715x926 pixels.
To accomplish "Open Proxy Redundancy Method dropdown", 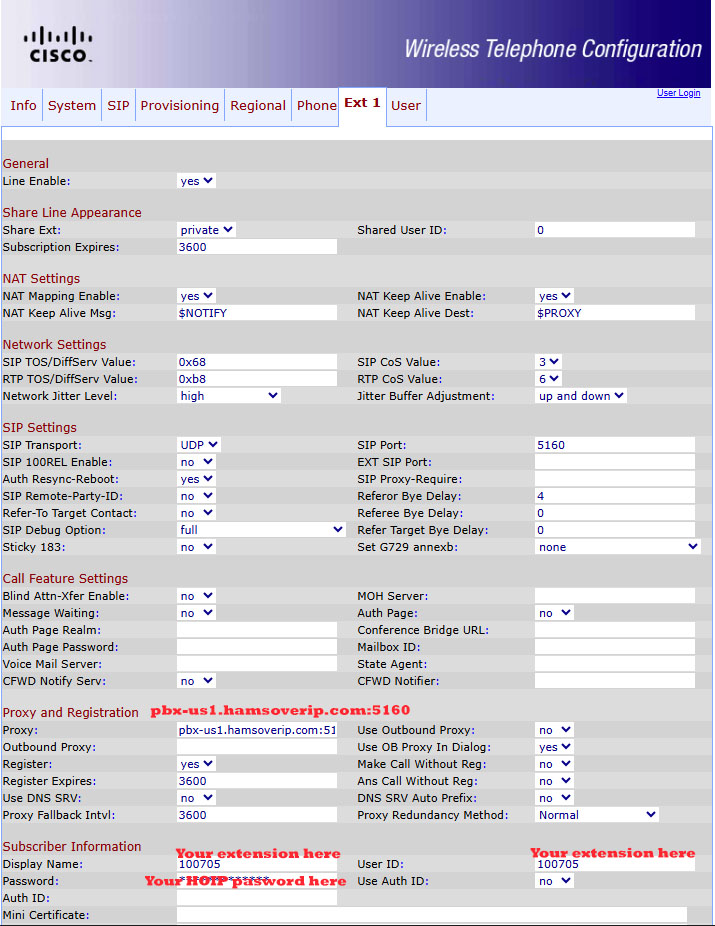I will click(x=597, y=815).
